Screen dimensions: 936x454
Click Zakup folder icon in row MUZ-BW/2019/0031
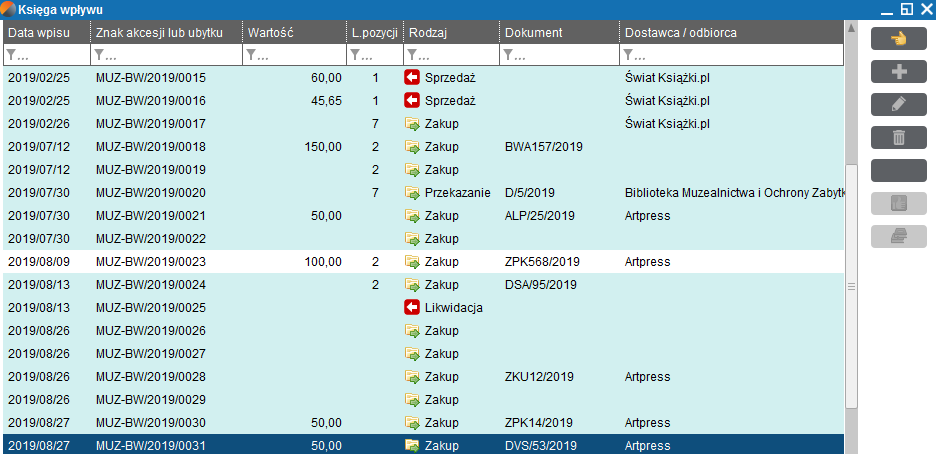click(x=412, y=446)
